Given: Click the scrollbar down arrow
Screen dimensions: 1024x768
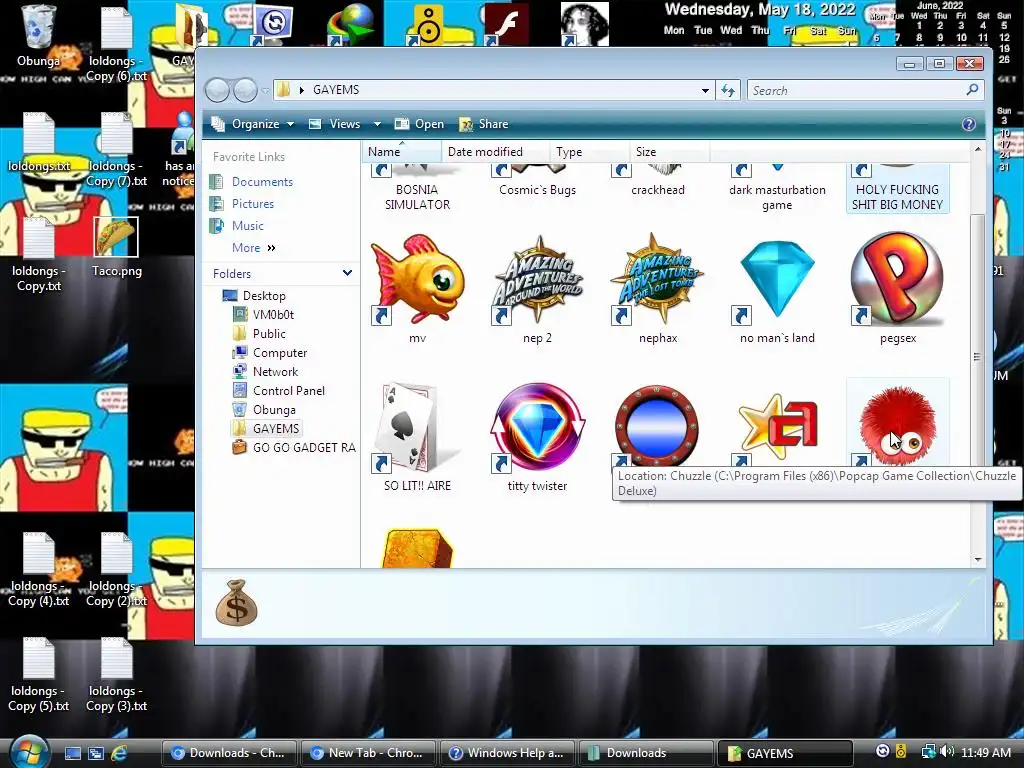Looking at the screenshot, I should coord(978,559).
